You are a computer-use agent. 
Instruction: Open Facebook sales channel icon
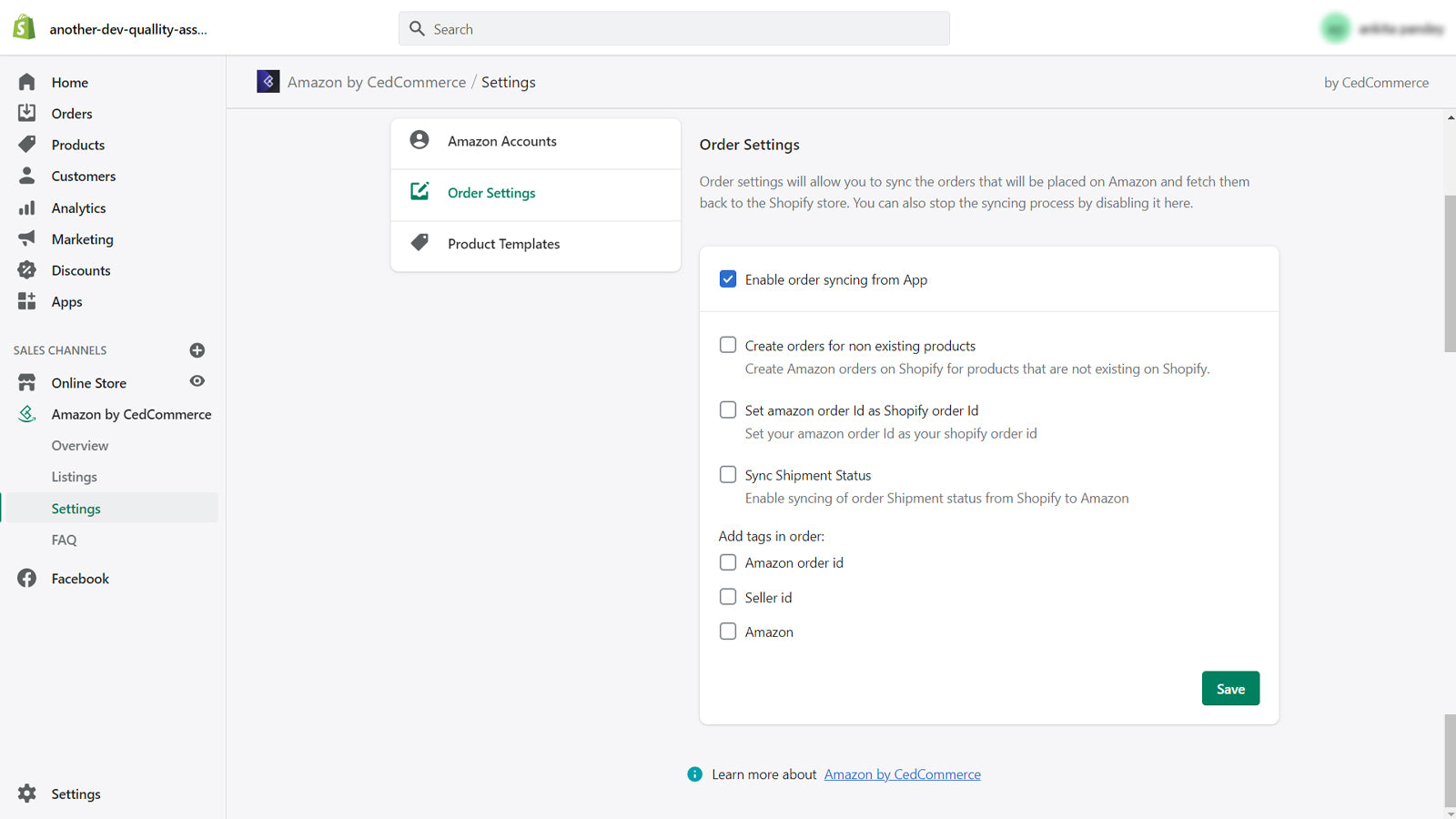point(27,579)
